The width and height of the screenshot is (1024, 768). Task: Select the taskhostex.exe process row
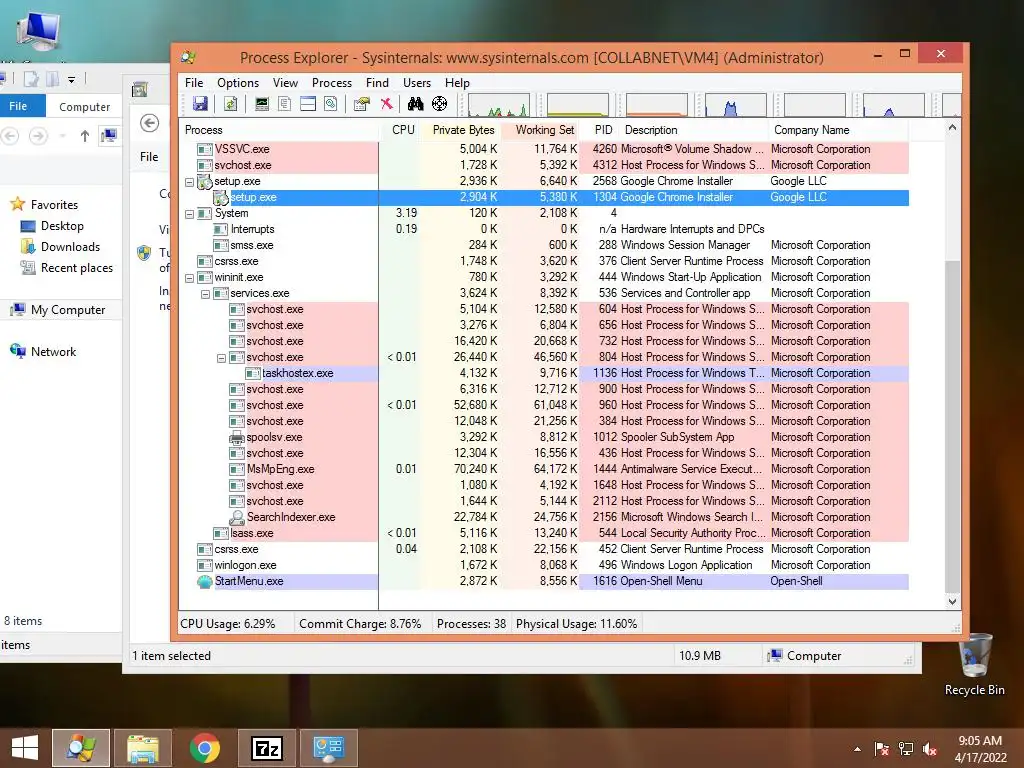pos(544,373)
